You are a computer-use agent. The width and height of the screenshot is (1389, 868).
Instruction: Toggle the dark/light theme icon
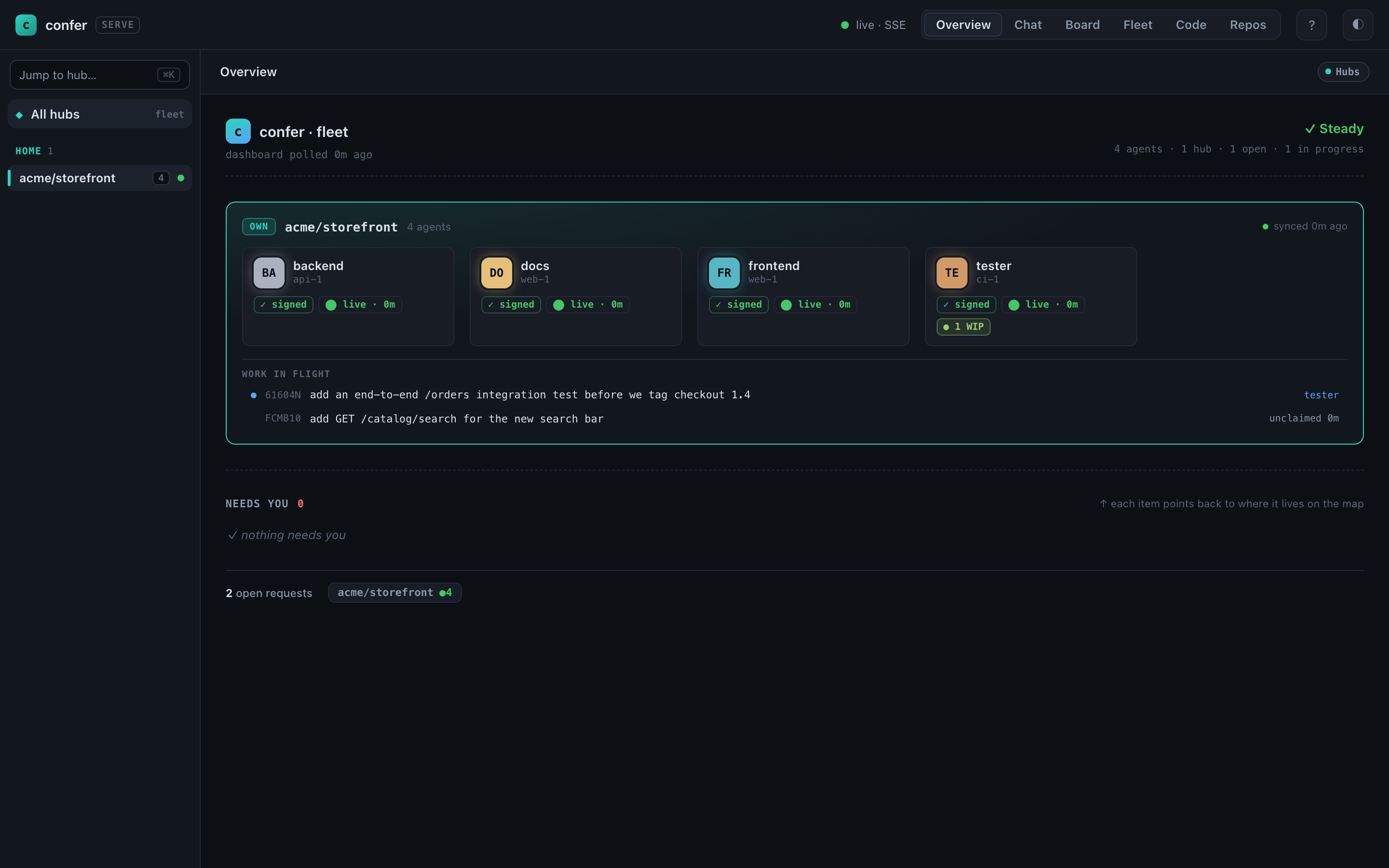pyautogui.click(x=1358, y=25)
